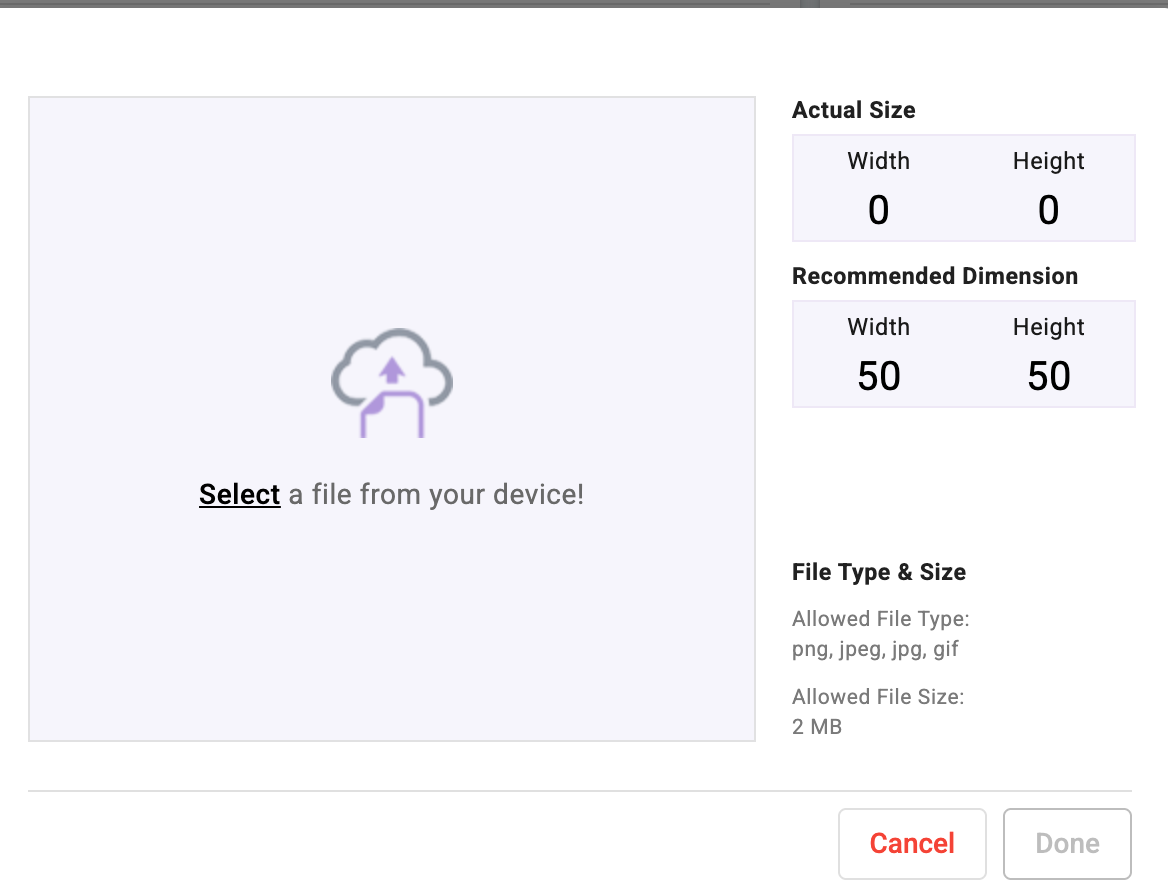Click the Actual Size height value 0
This screenshot has width=1168, height=892.
point(1048,210)
